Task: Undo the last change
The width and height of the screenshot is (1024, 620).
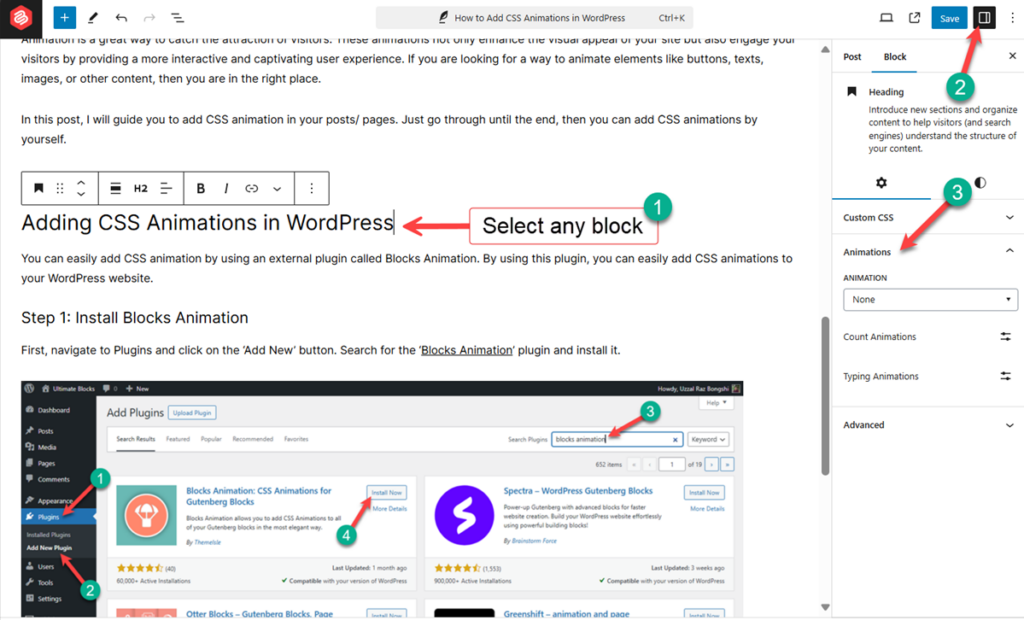Action: tap(121, 18)
